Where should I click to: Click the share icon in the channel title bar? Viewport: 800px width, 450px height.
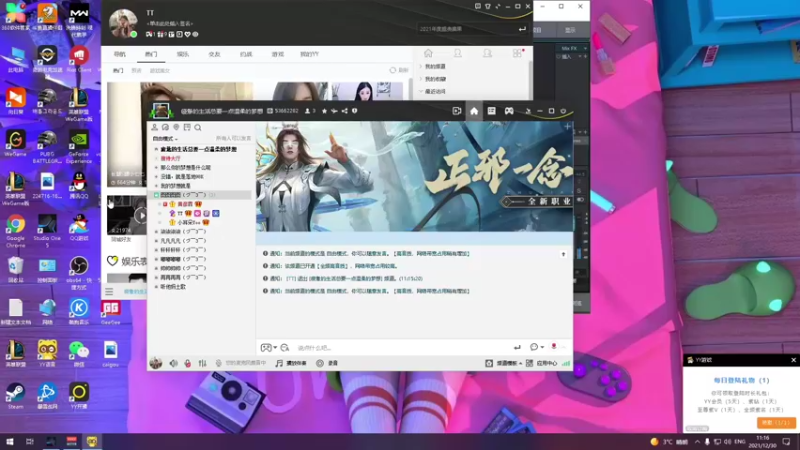click(x=344, y=111)
